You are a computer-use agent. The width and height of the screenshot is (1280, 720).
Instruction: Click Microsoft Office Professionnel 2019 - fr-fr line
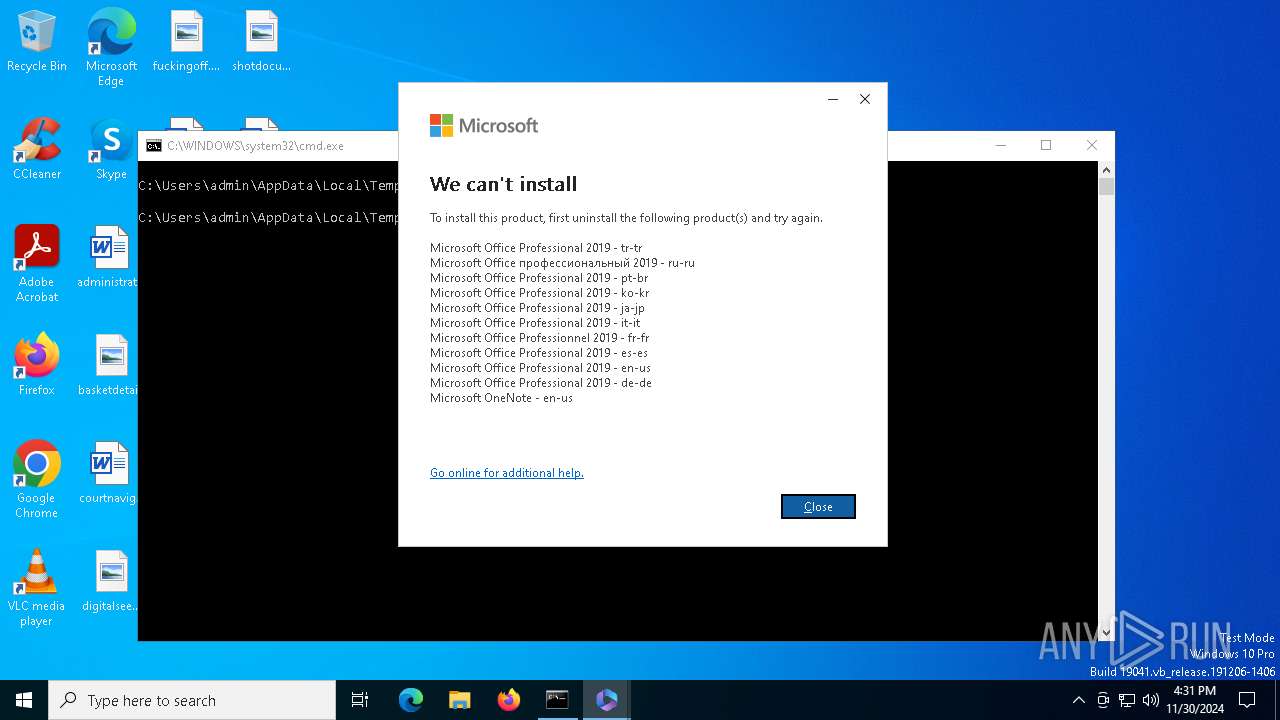coord(540,338)
